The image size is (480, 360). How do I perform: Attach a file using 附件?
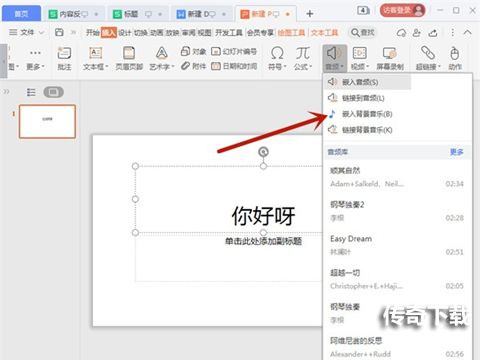[x=193, y=66]
